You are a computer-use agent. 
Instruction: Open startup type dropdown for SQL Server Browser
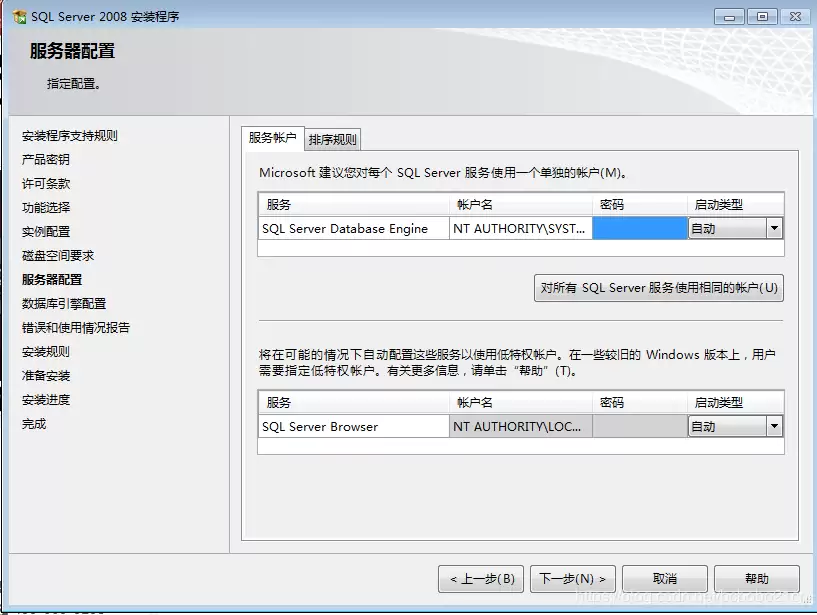[x=774, y=426]
